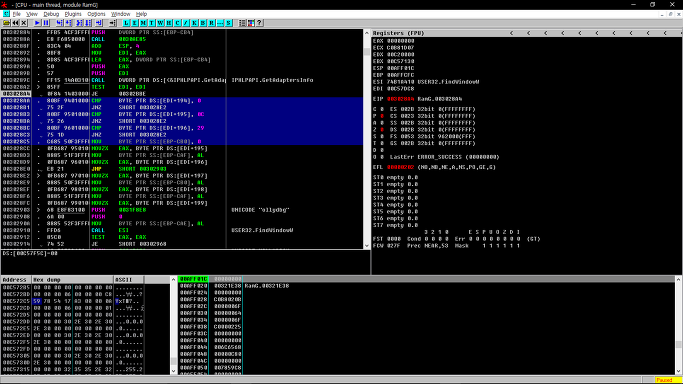The width and height of the screenshot is (683, 384).
Task: Open Debugging options list icon
Action: click(243, 23)
